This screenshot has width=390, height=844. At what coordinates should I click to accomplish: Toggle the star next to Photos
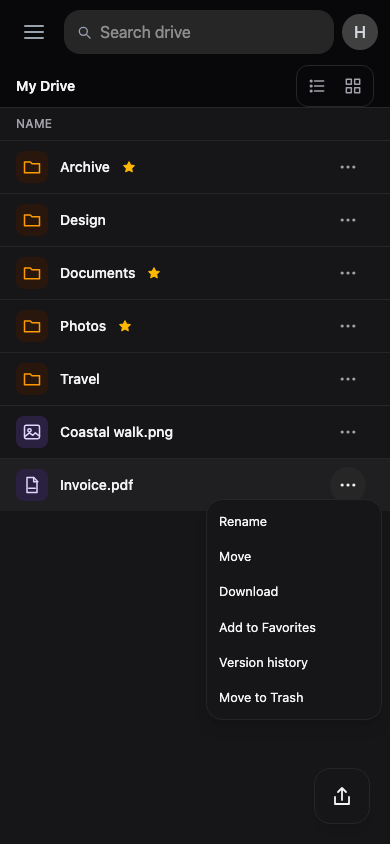pyautogui.click(x=125, y=326)
